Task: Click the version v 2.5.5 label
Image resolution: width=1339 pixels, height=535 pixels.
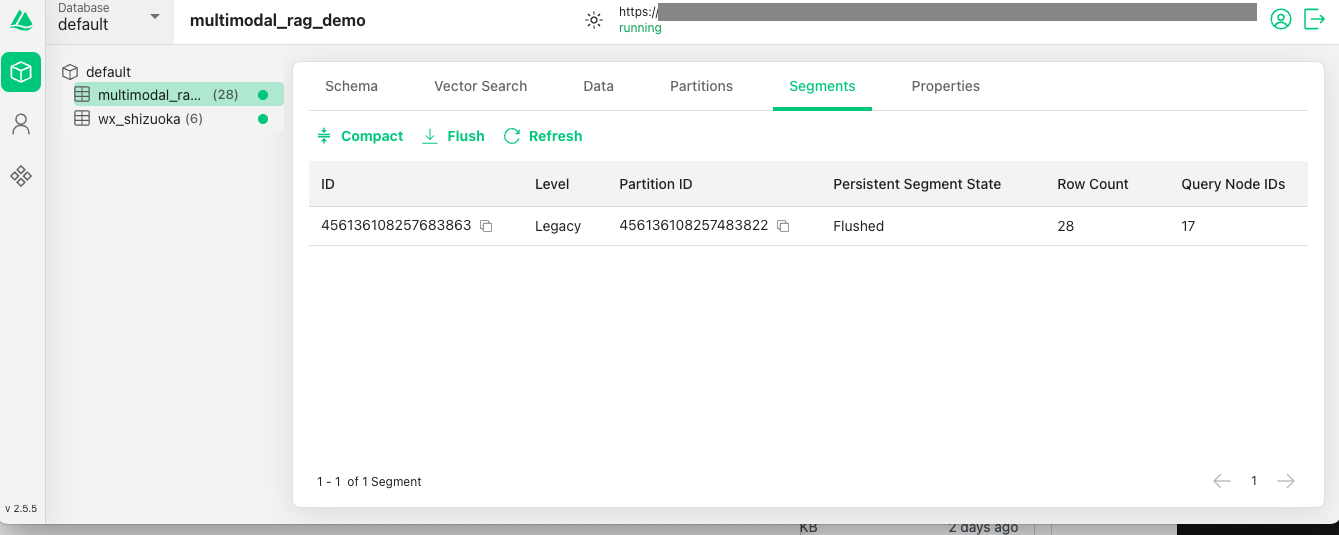Action: pos(21,508)
